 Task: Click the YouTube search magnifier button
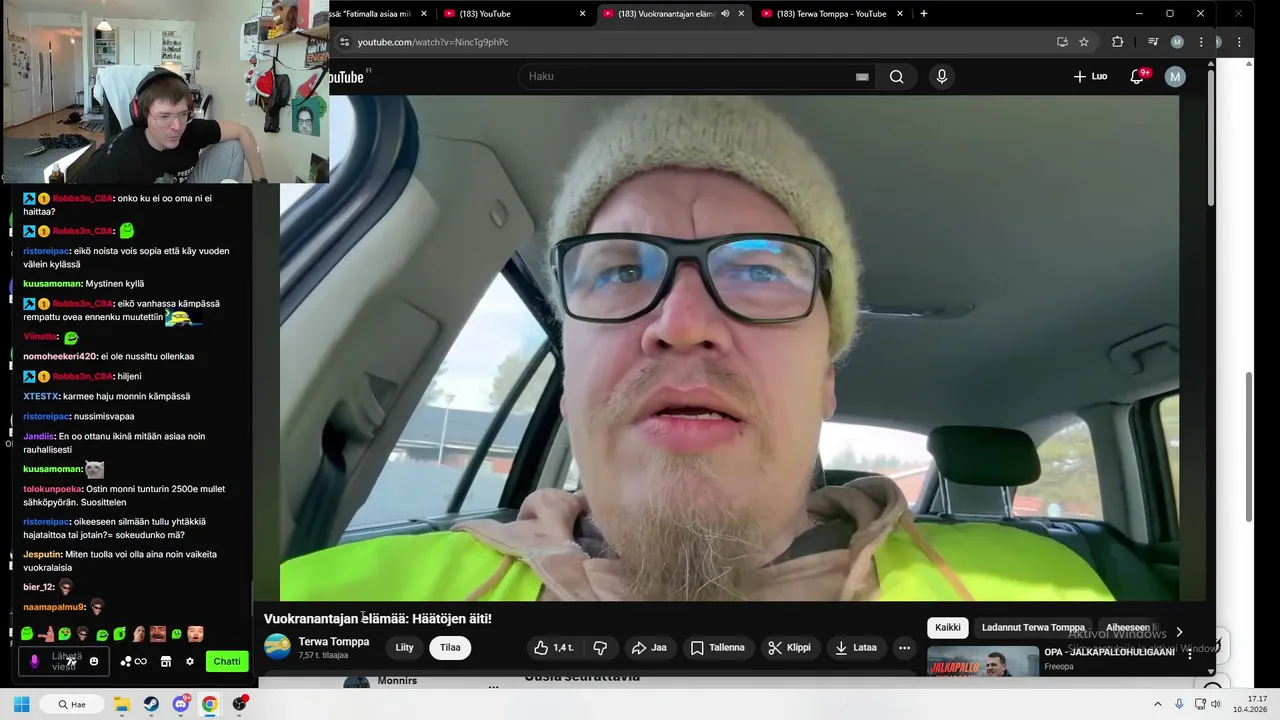tap(896, 76)
